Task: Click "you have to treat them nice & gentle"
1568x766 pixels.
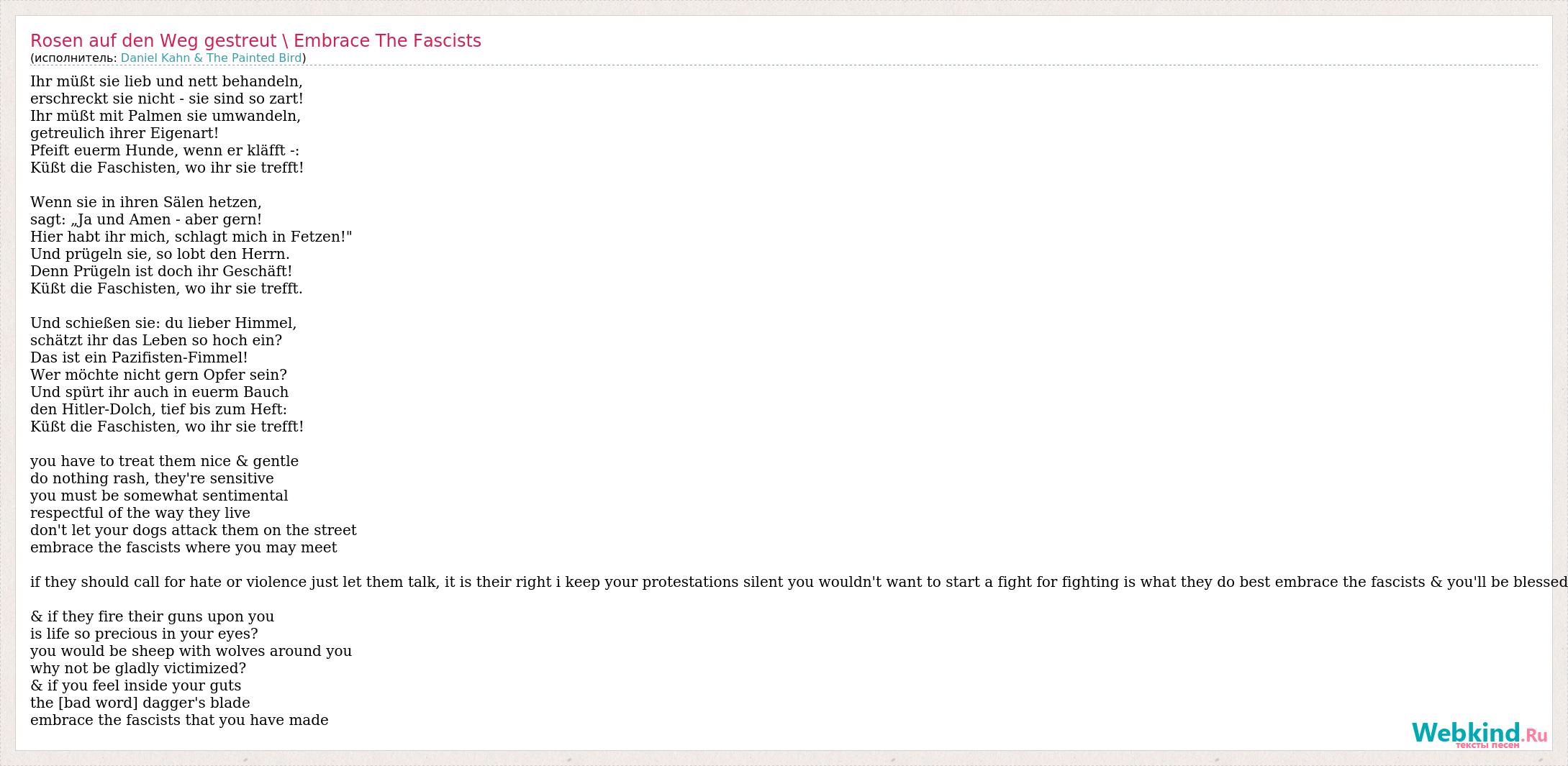Action: coord(164,461)
